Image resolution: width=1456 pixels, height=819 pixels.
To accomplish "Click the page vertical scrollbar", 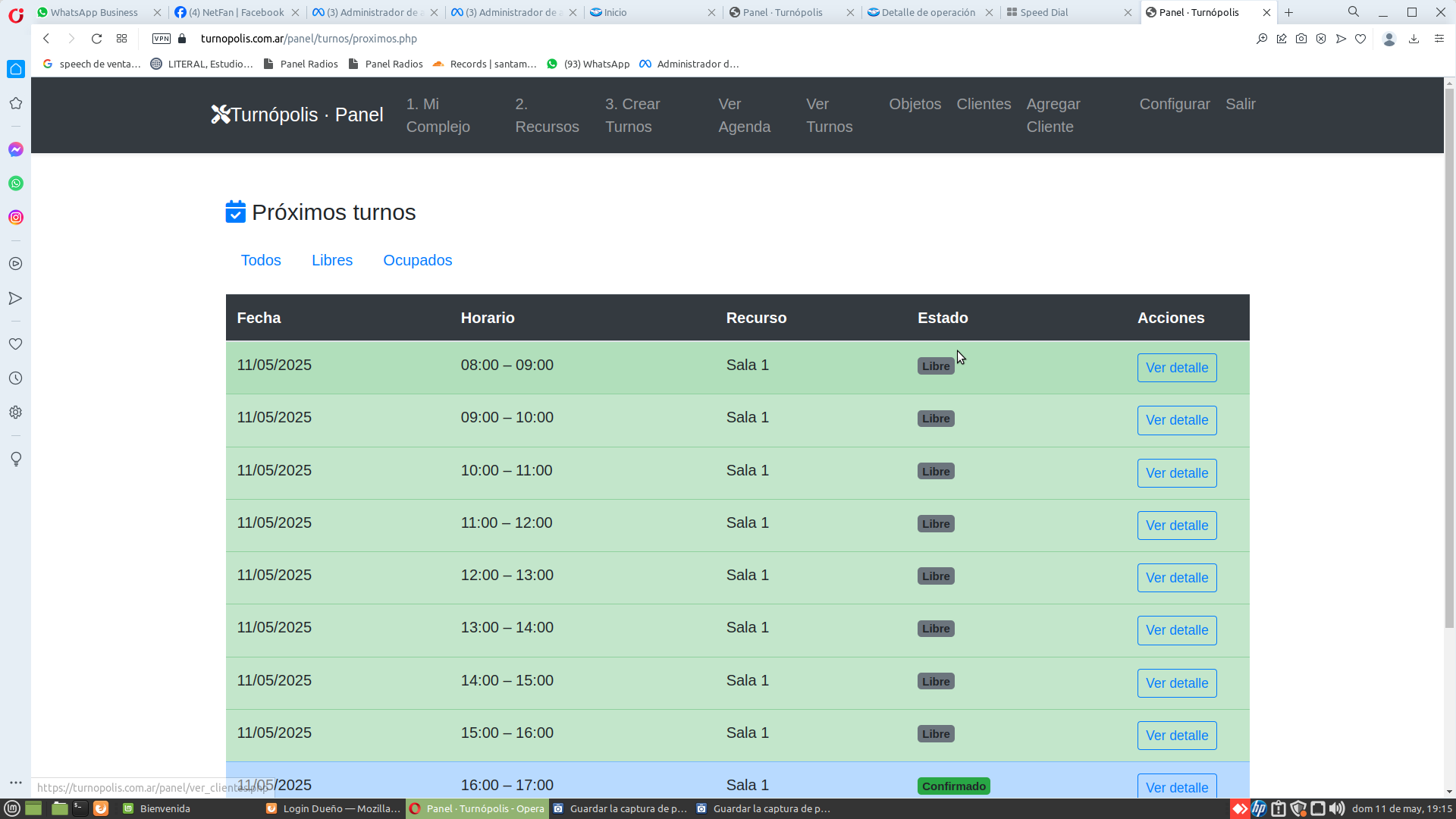I will [1449, 358].
